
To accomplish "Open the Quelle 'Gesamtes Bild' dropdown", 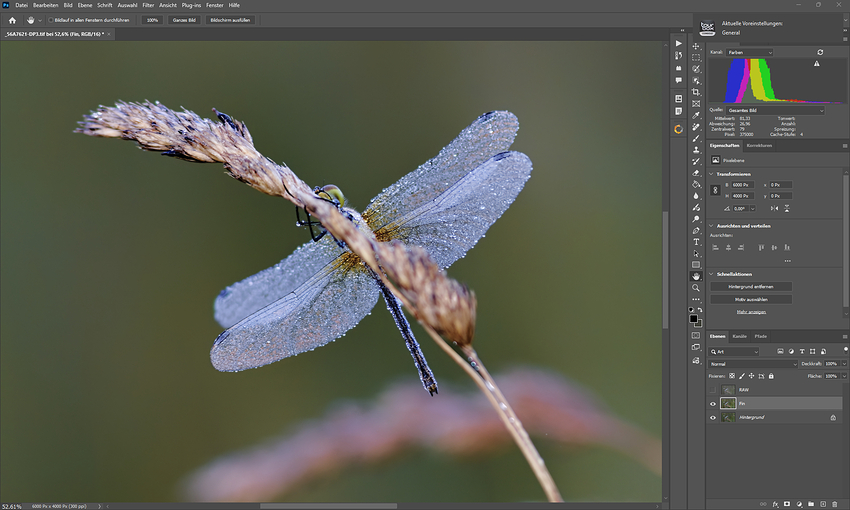I will click(x=775, y=110).
